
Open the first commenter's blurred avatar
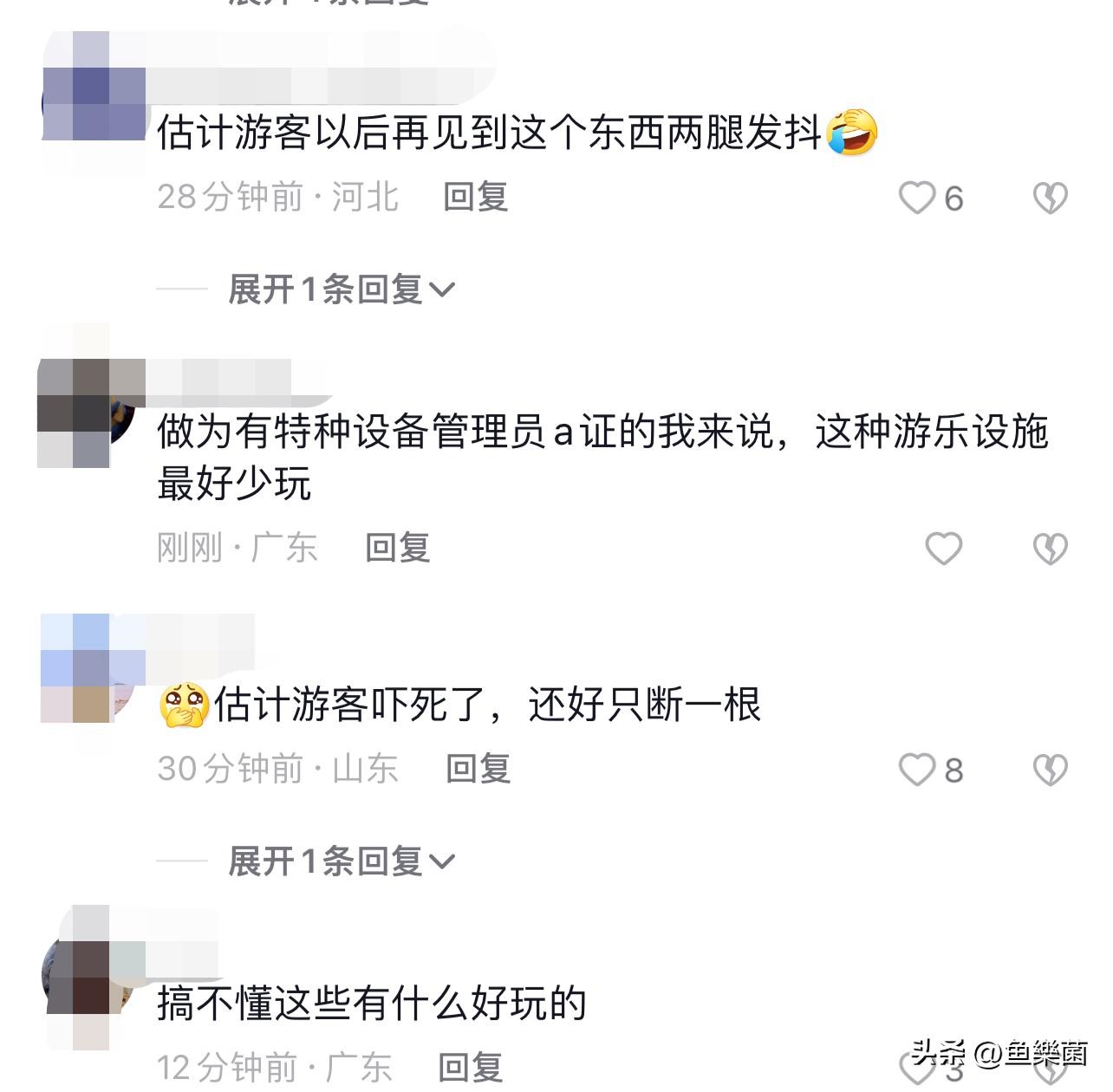pos(94,104)
